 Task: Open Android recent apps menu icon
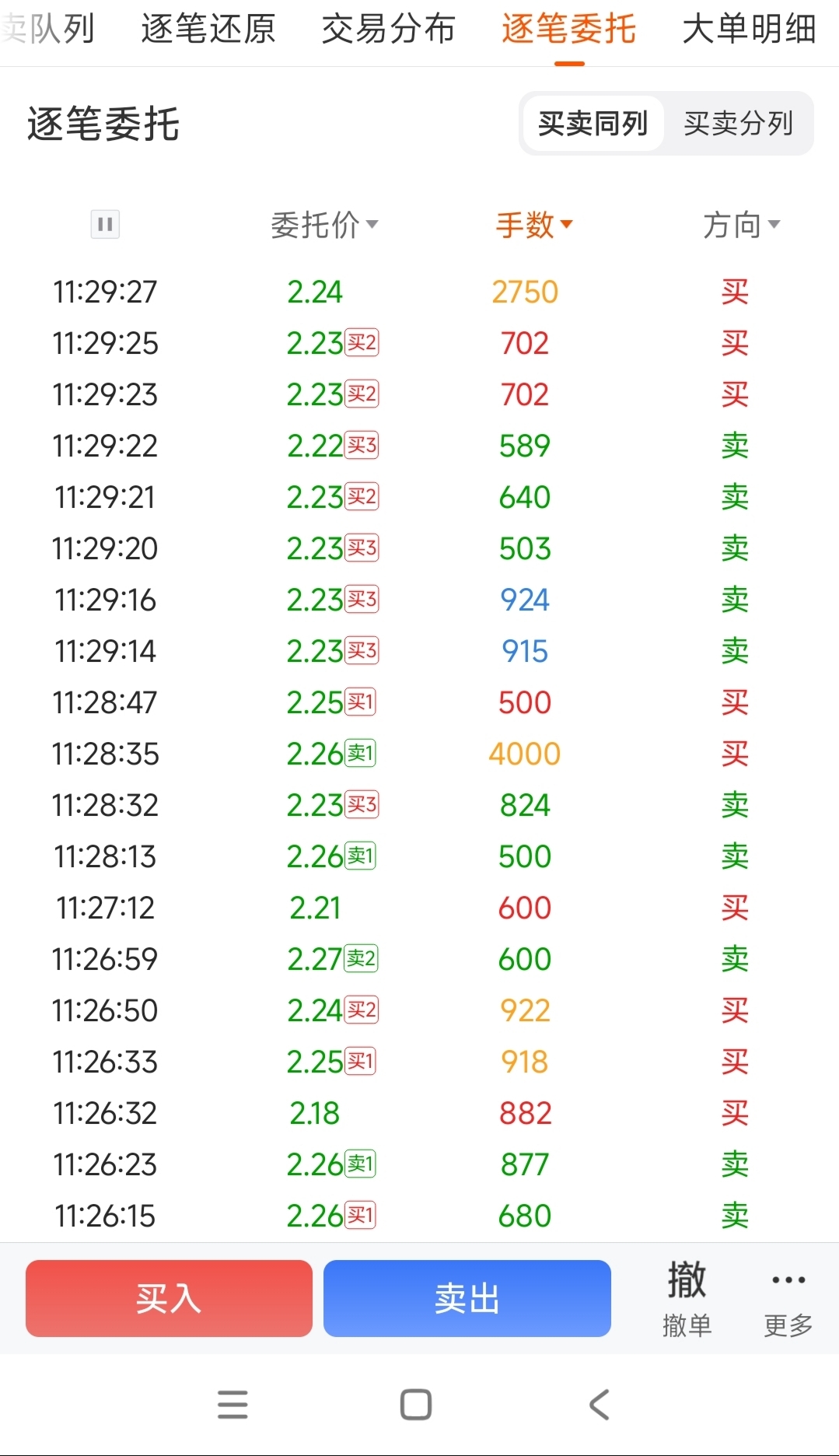[x=232, y=1405]
